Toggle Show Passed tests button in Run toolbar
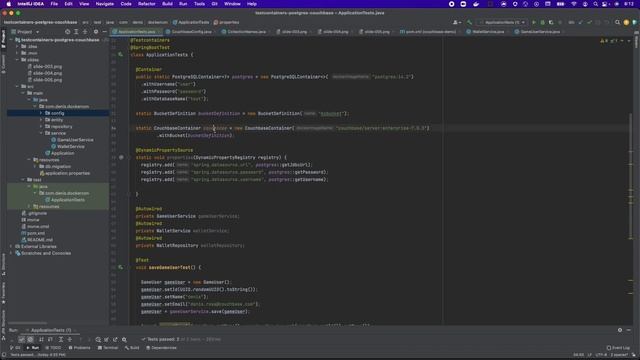This screenshot has width=640, height=360. [x=22, y=339]
